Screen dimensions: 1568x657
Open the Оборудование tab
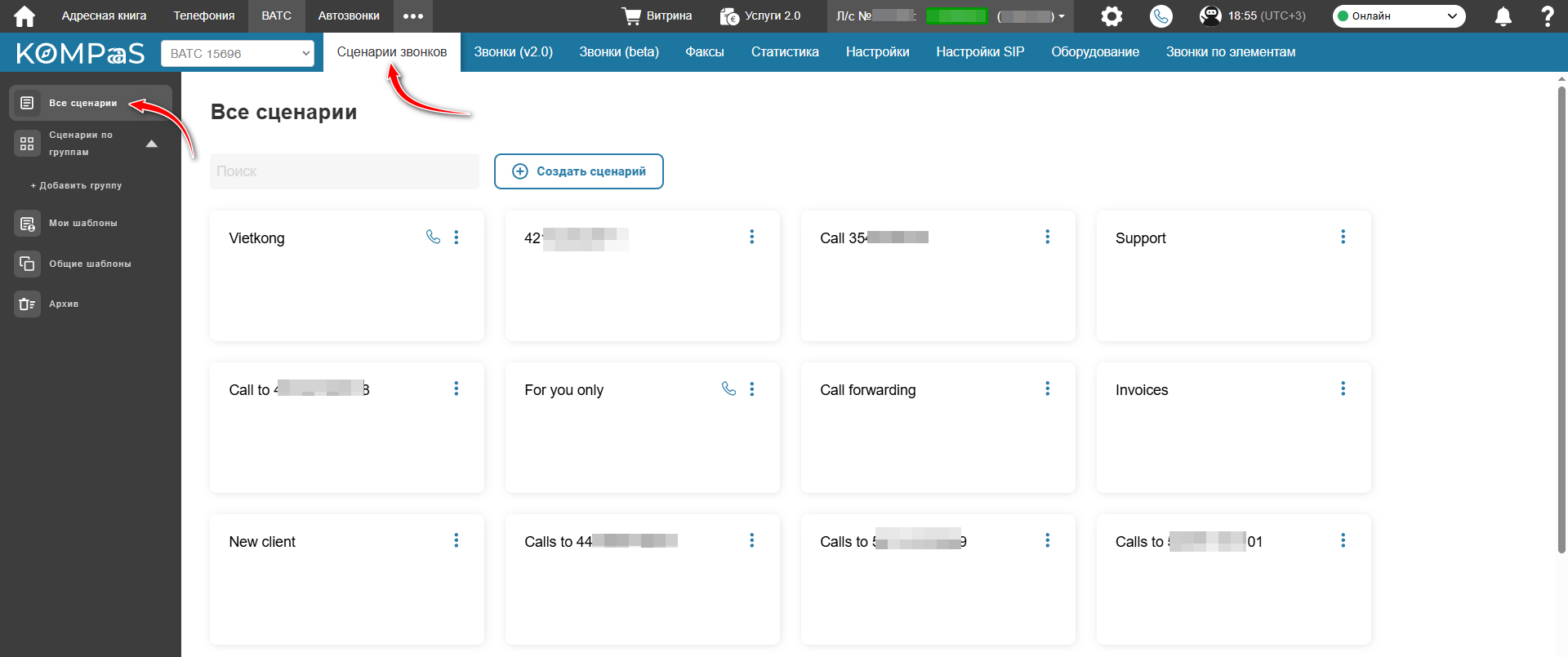1095,52
